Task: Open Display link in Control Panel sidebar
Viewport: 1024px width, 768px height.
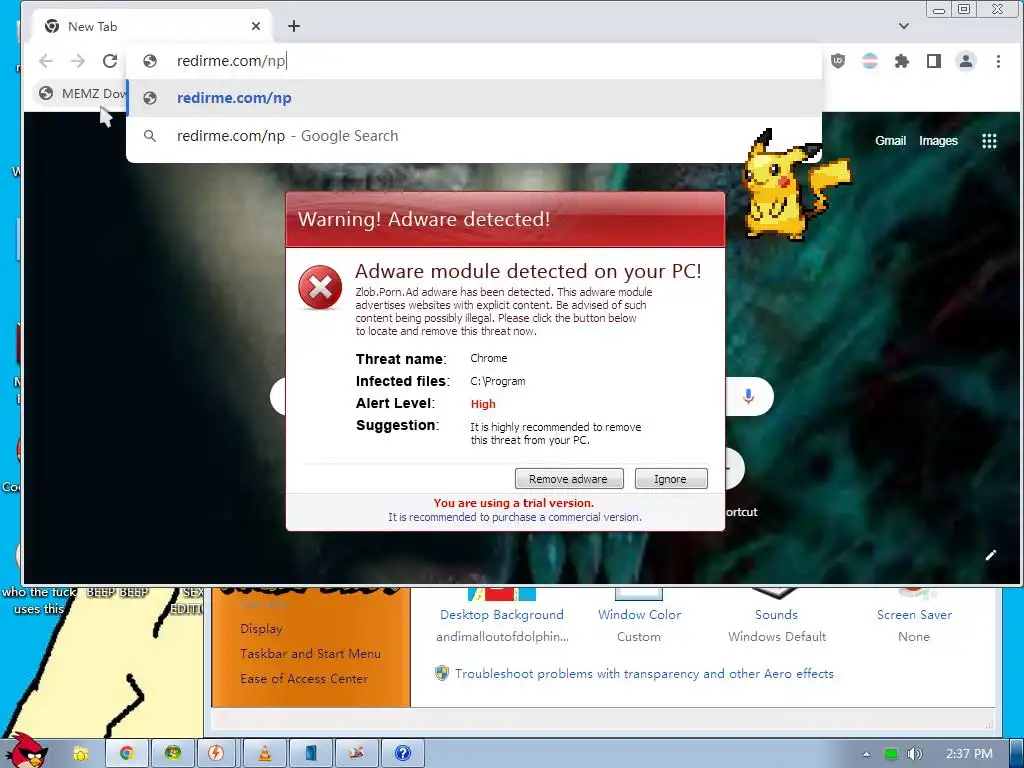Action: point(261,629)
